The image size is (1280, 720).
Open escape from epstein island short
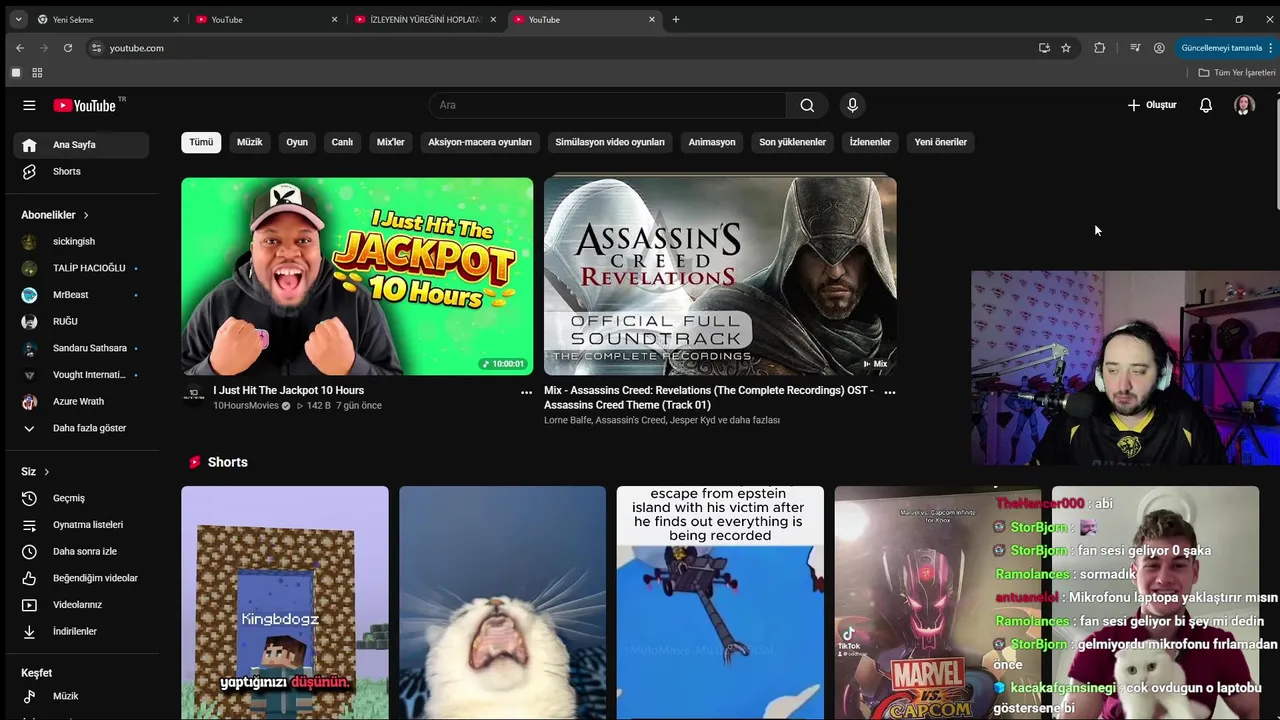[720, 603]
